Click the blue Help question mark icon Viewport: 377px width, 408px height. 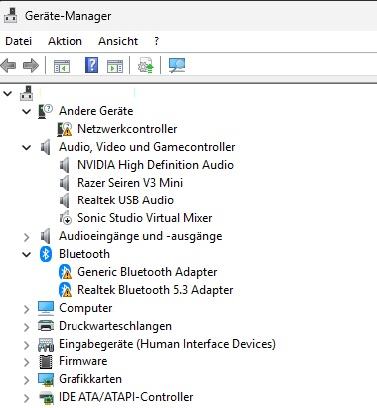(x=91, y=65)
